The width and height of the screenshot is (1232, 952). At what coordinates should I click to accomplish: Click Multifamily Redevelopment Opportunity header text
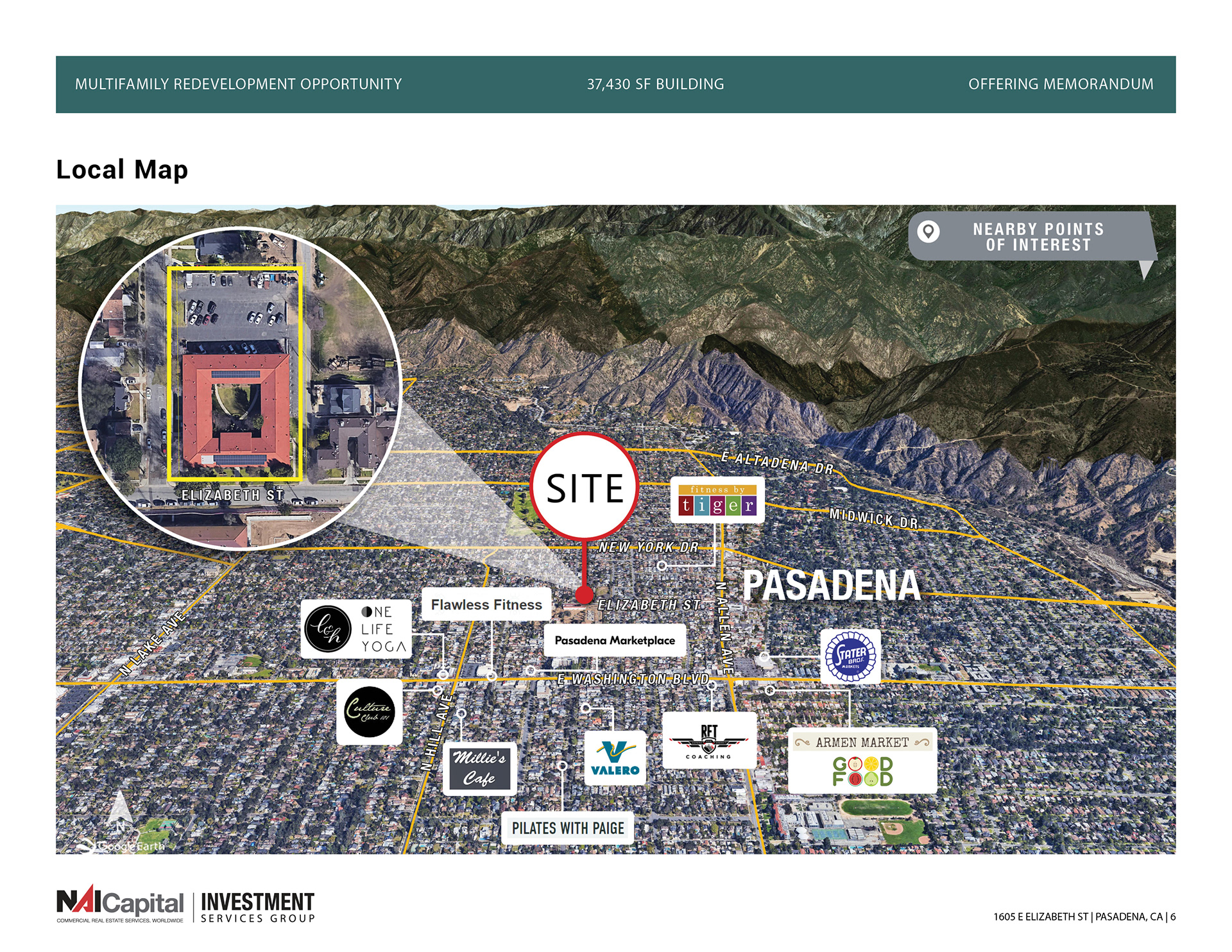(239, 84)
